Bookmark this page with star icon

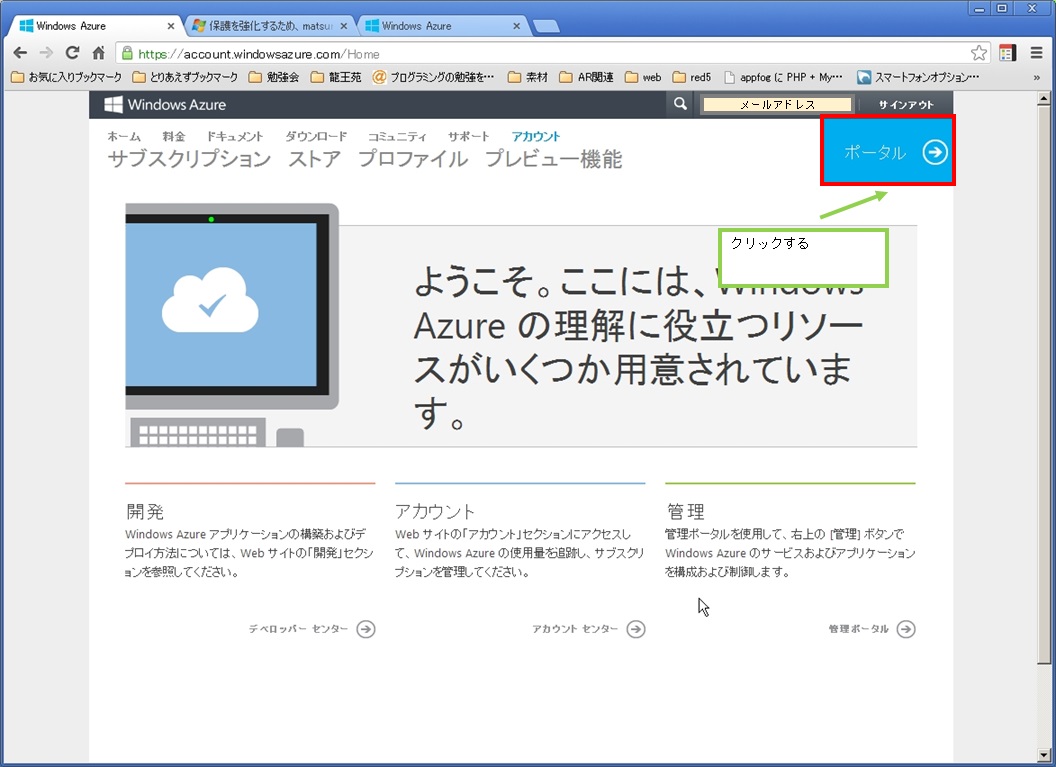pos(979,53)
